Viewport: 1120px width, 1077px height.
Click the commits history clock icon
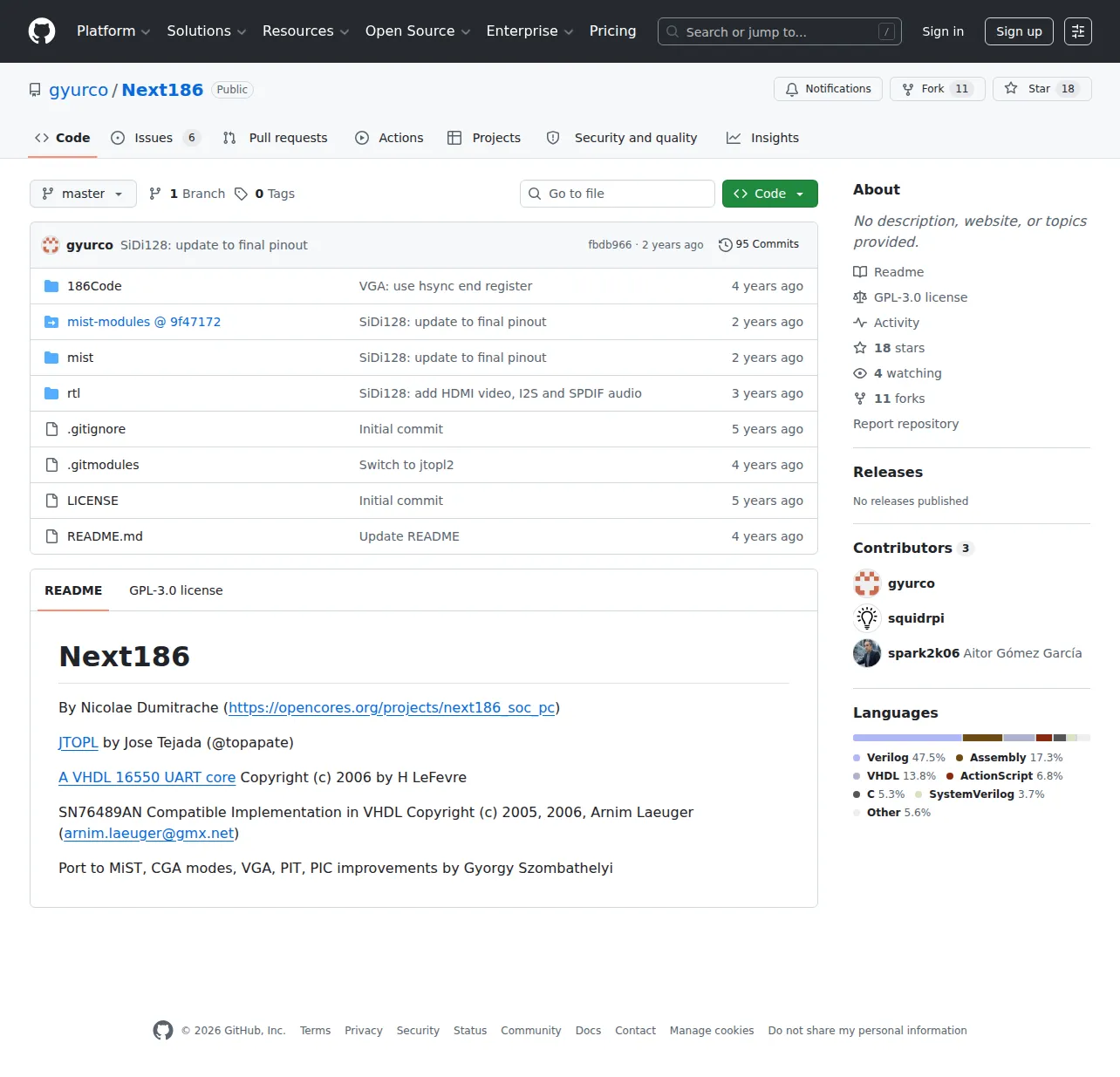coord(725,245)
